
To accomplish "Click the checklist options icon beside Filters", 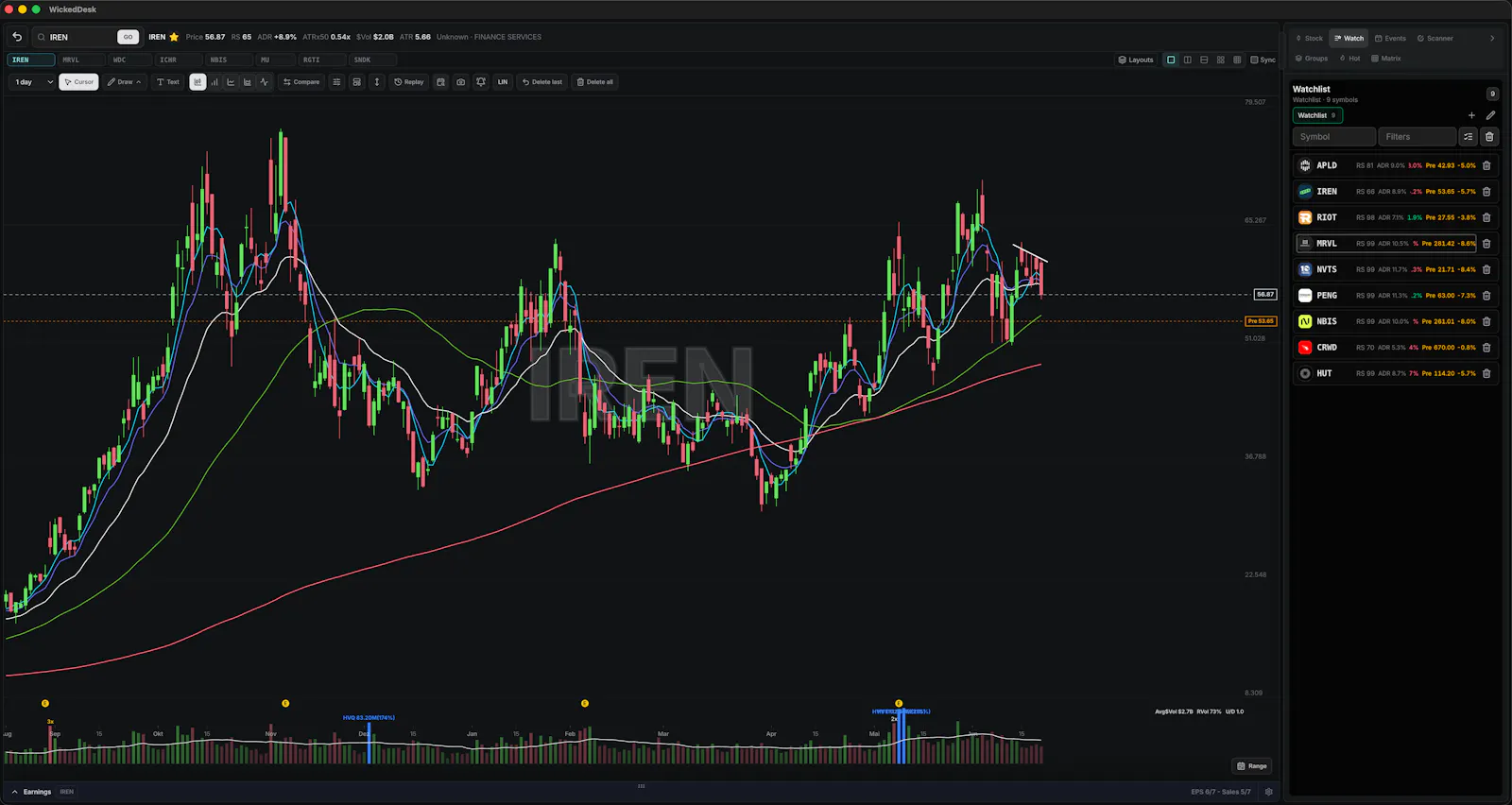I will (1468, 137).
